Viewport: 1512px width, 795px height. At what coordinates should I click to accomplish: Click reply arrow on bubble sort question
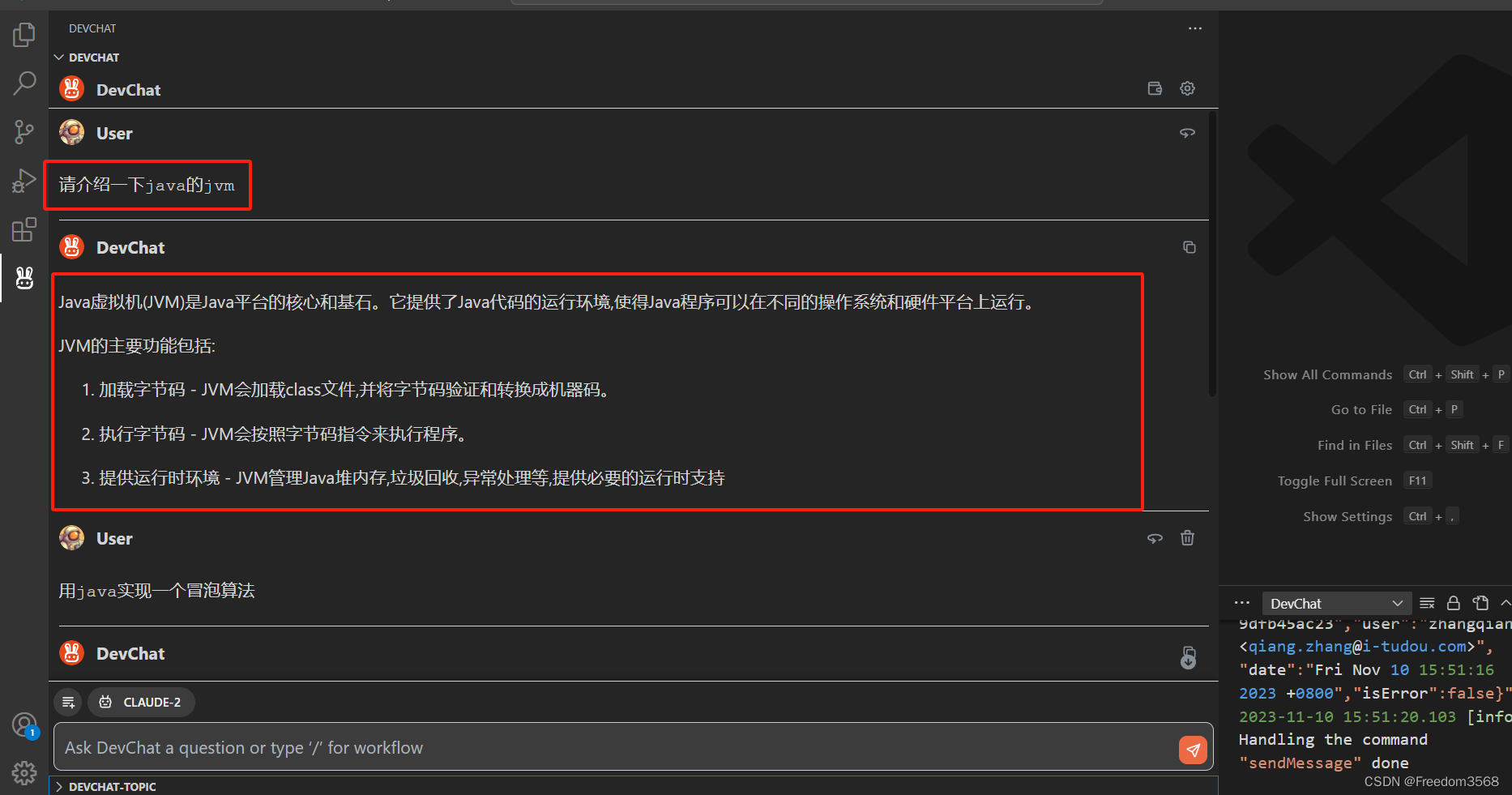(1155, 538)
